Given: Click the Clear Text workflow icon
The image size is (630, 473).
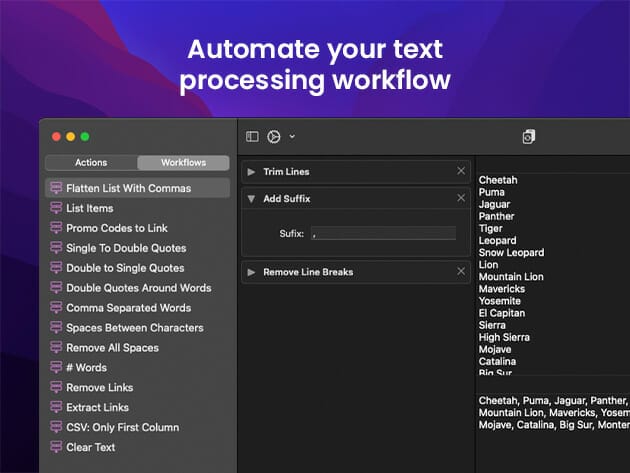Looking at the screenshot, I should click(x=56, y=447).
